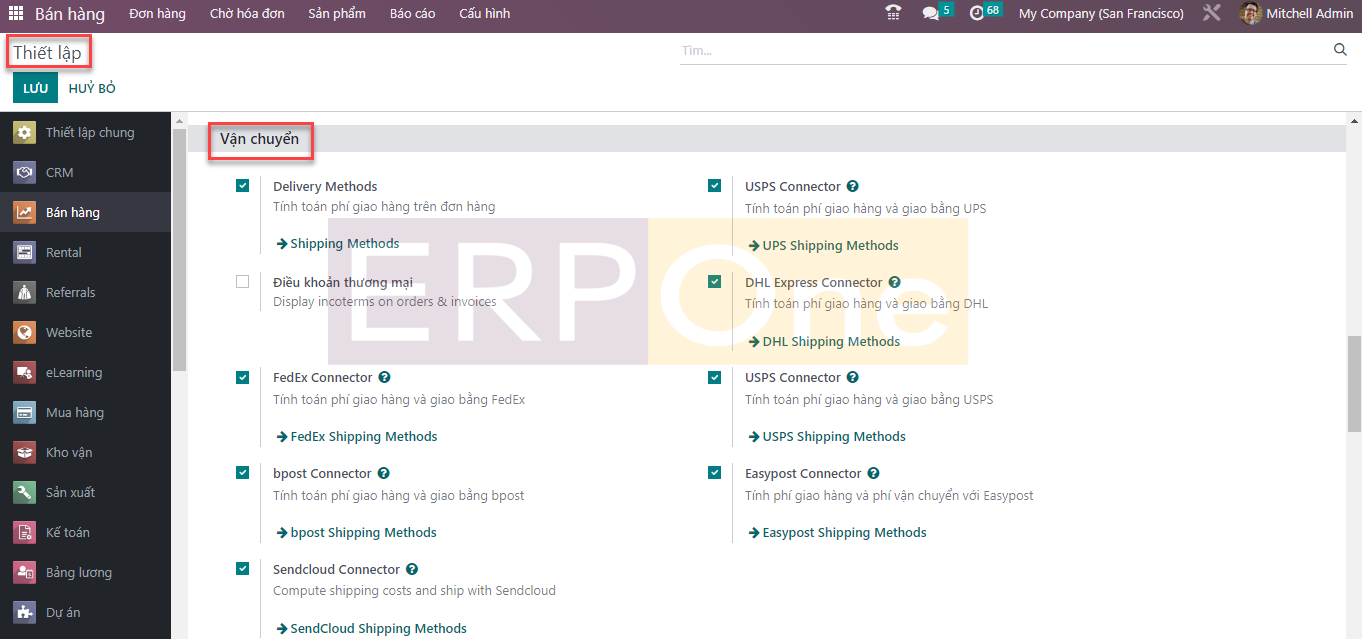Uncheck the Delivery Methods checkbox
This screenshot has height=639, width=1362.
tap(243, 186)
